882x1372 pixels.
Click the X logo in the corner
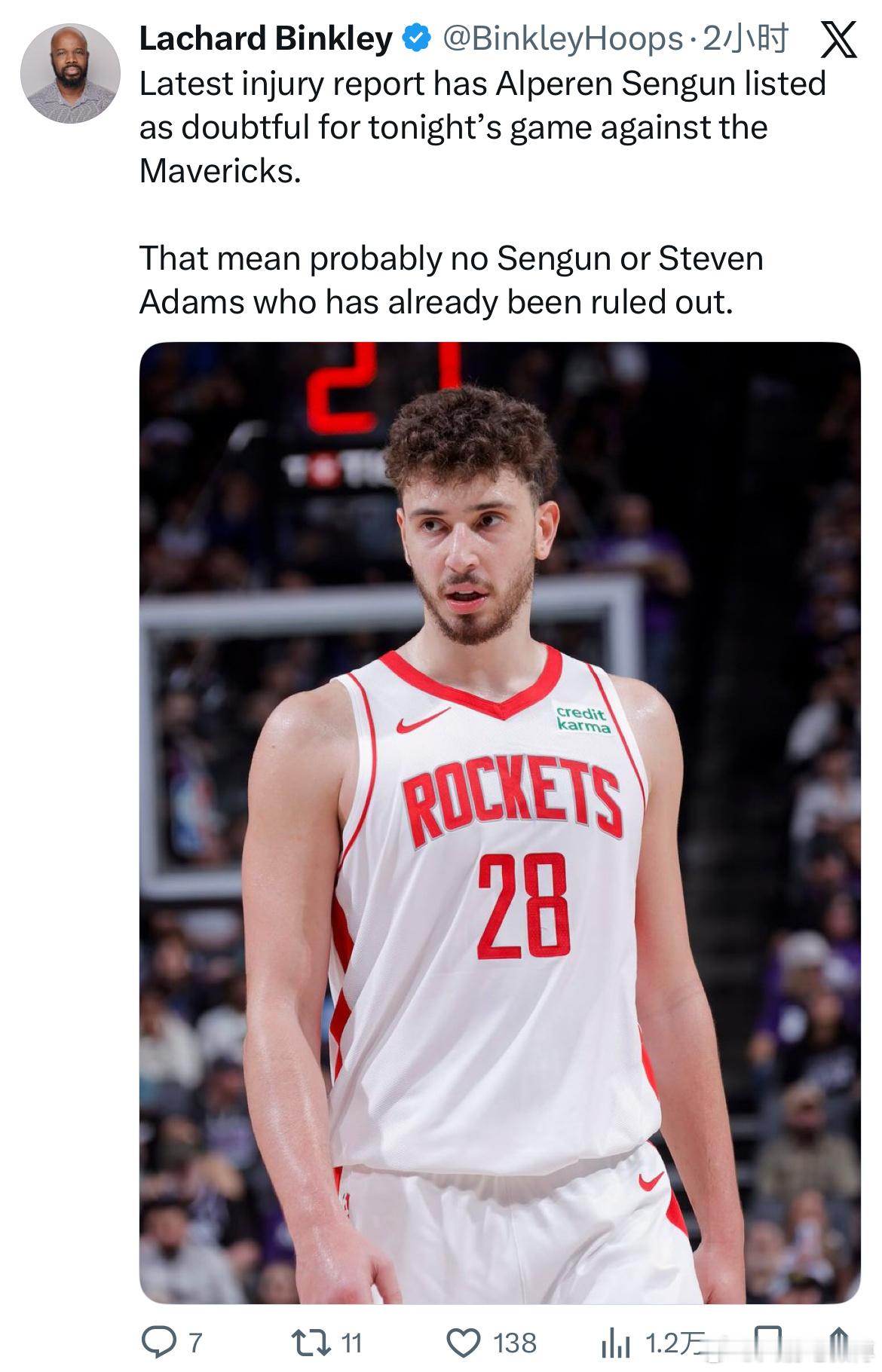(838, 40)
